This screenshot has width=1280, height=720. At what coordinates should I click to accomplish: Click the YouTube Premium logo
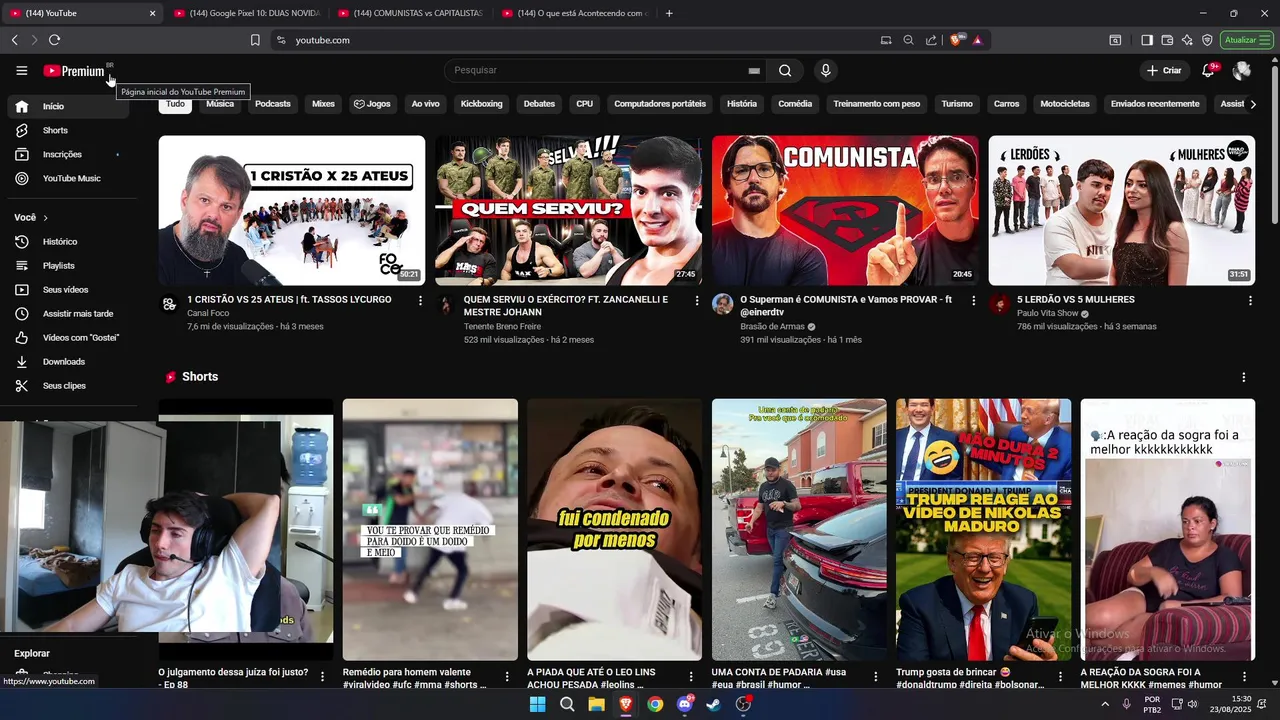(74, 71)
